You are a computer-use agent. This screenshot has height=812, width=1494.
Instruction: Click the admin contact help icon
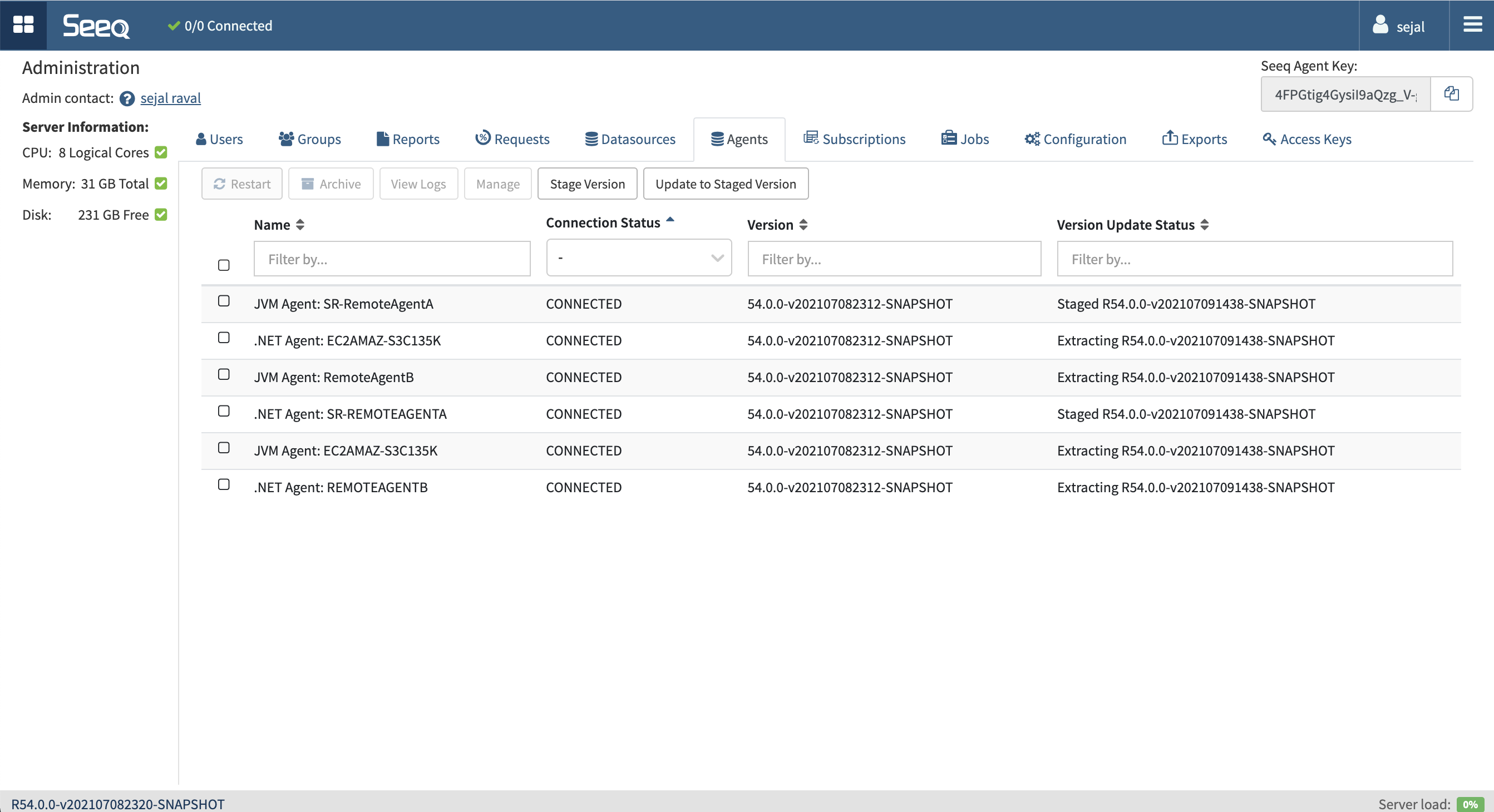[127, 98]
